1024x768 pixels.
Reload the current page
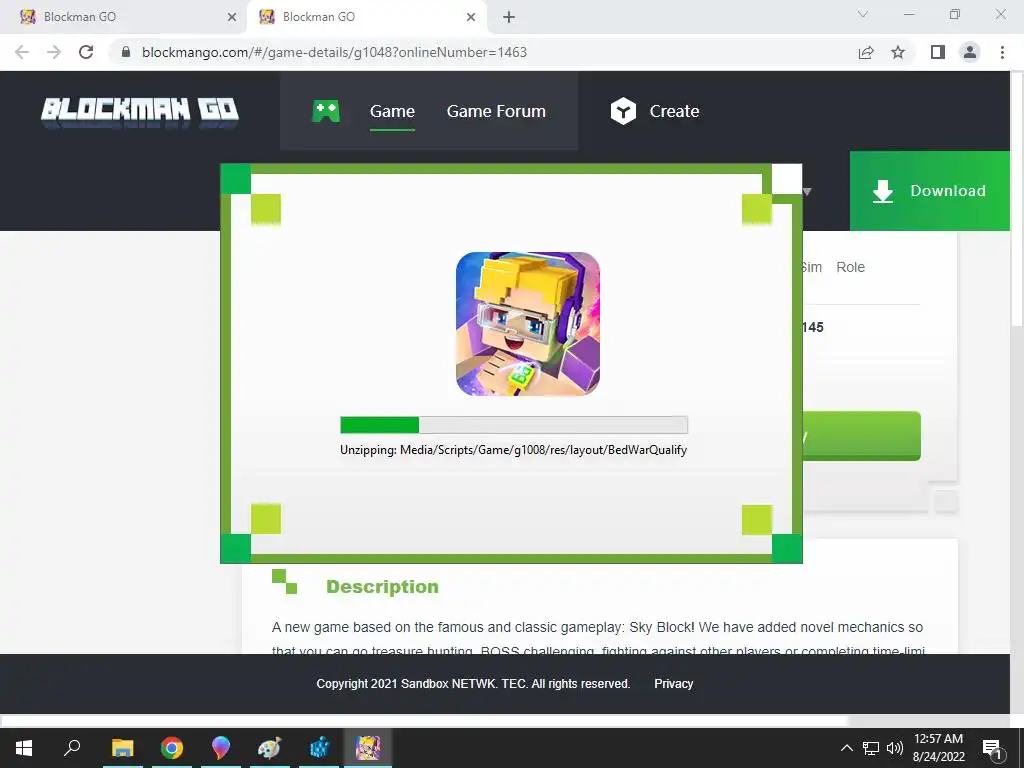(x=86, y=52)
